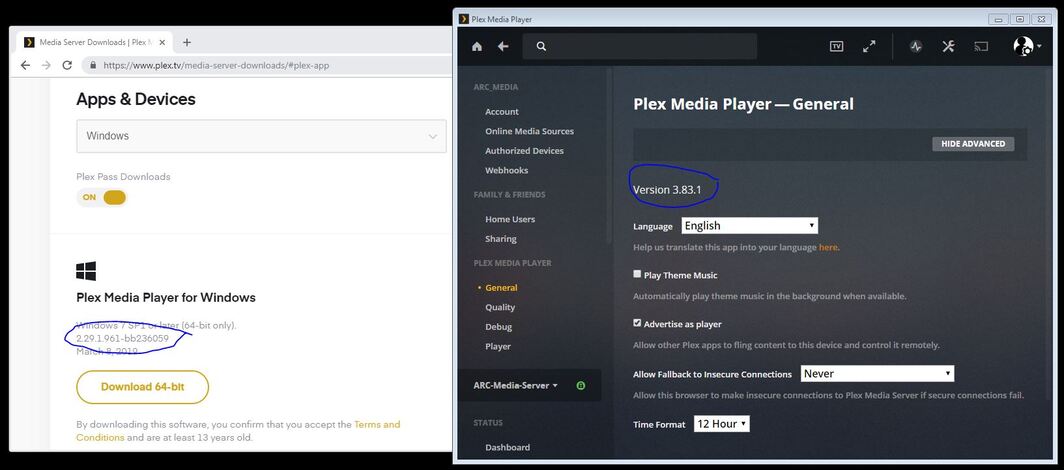Image resolution: width=1064 pixels, height=470 pixels.
Task: Click the Version 3.83.1 text
Action: (x=667, y=191)
